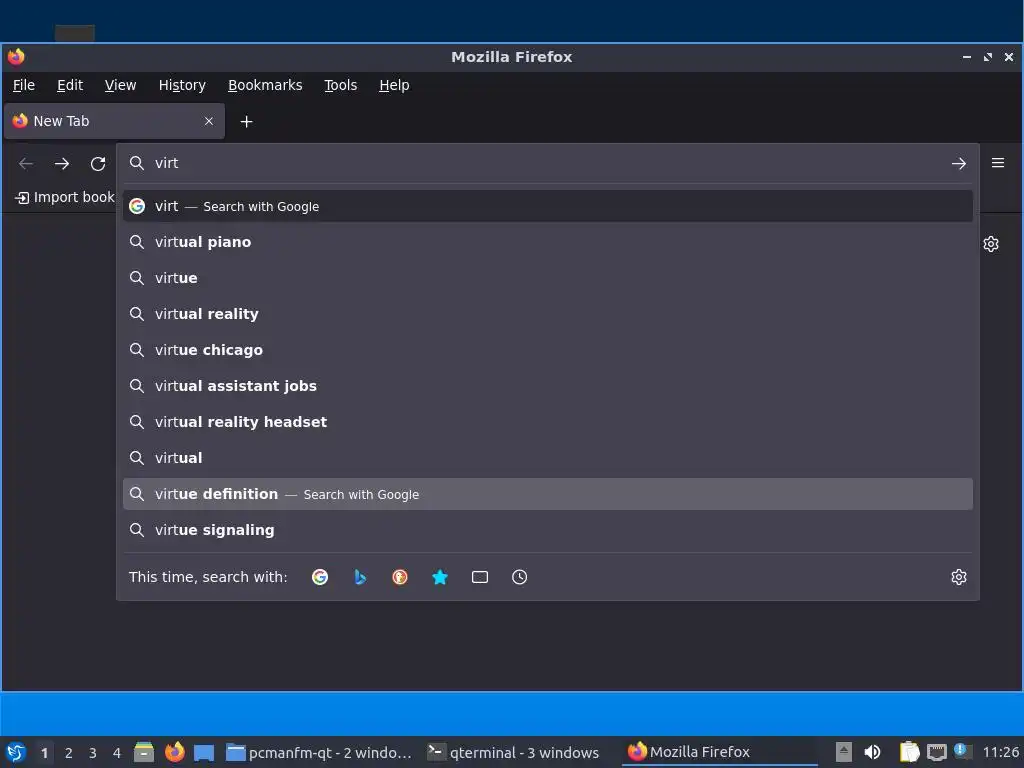Choose 'virt — Search with Google' result
This screenshot has width=1024, height=768.
547,206
